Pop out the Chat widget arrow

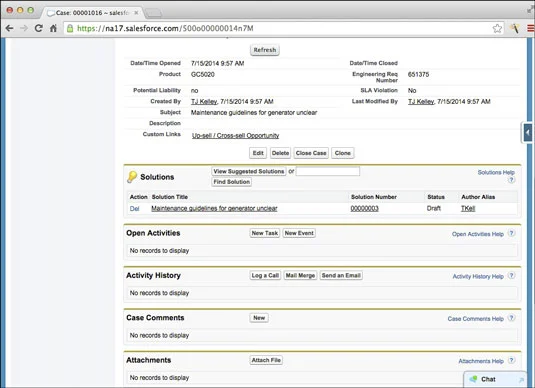click(x=521, y=379)
